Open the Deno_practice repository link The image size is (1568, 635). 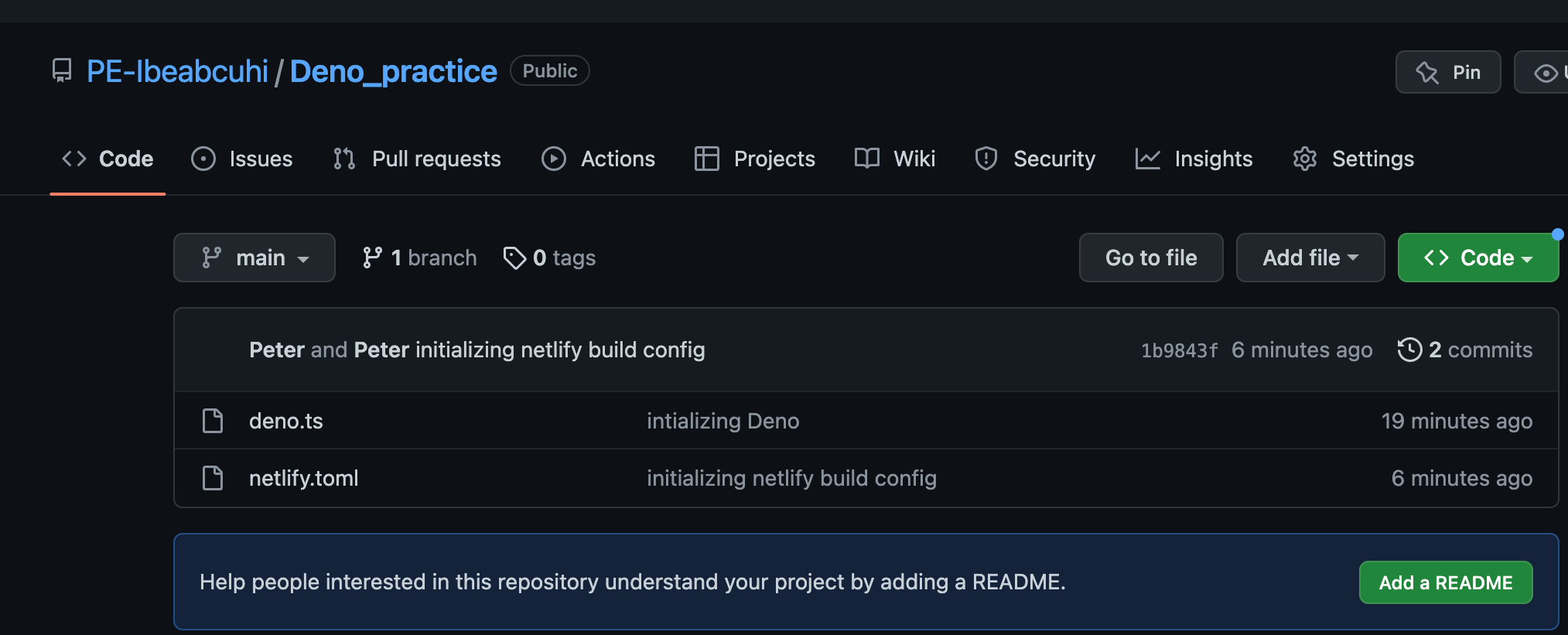click(394, 71)
